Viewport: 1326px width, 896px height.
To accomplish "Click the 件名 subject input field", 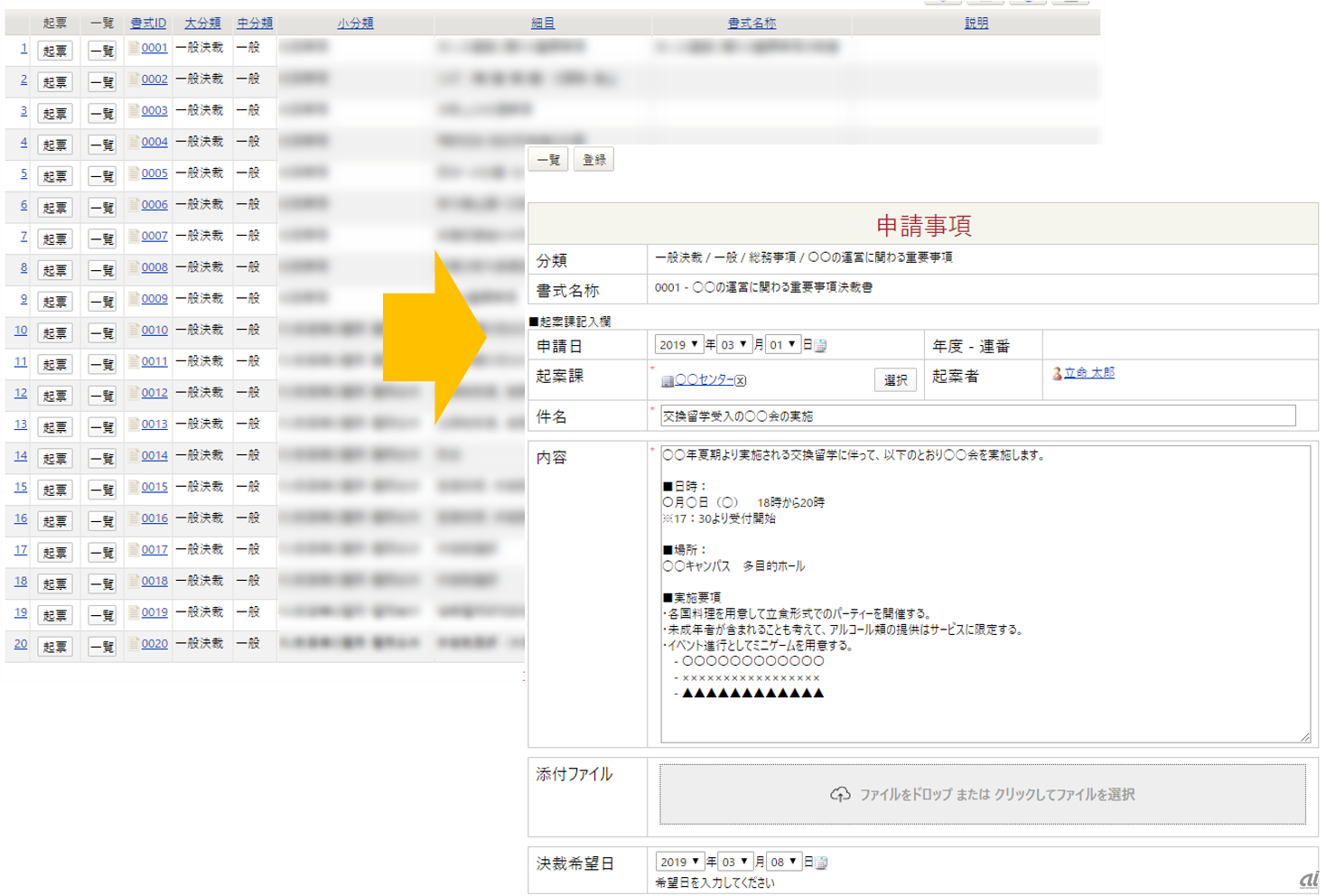I will coord(977,415).
